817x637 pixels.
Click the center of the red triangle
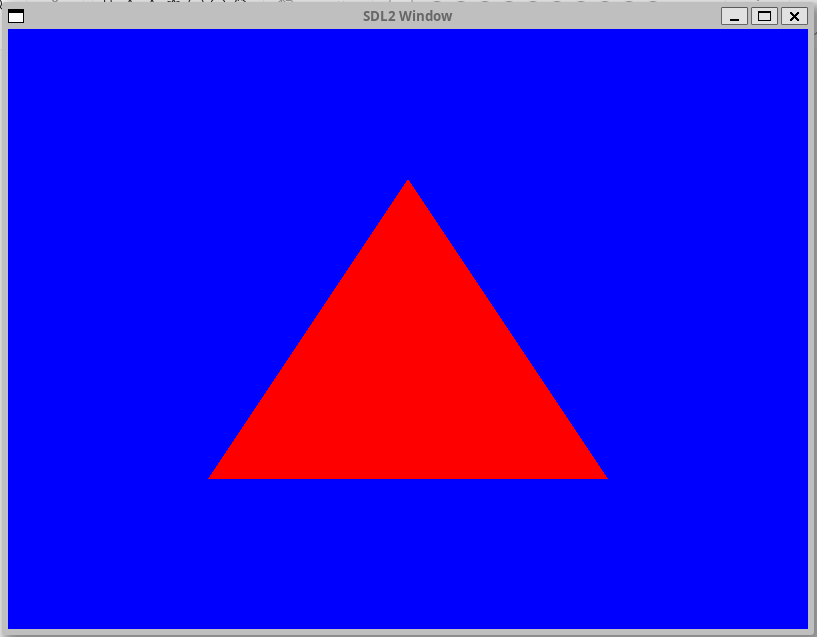[408, 380]
